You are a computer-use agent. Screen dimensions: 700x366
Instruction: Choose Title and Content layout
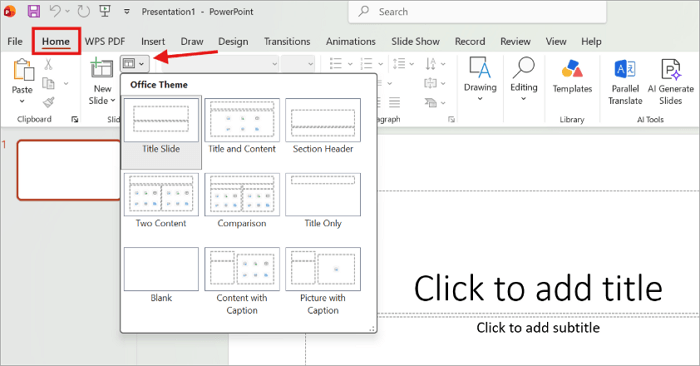click(242, 126)
